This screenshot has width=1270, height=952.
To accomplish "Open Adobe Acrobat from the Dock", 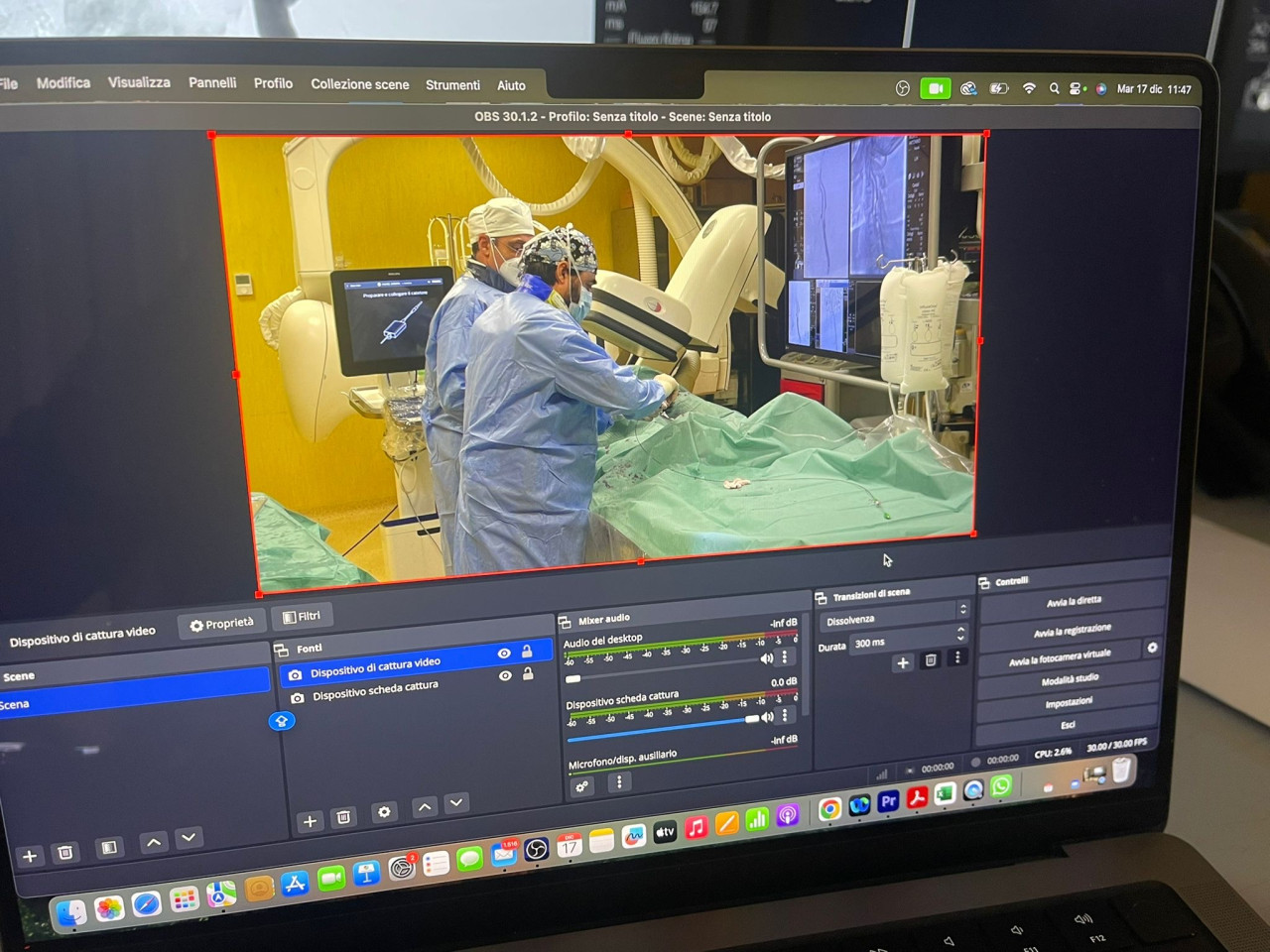I will (x=917, y=797).
